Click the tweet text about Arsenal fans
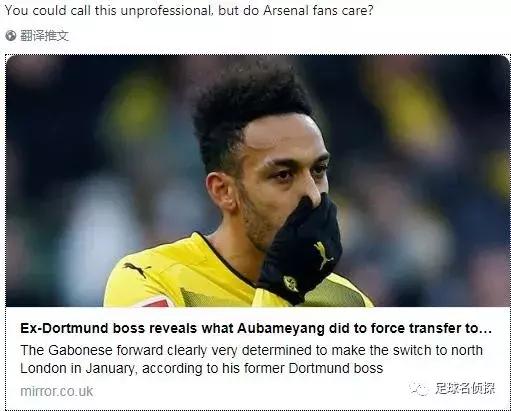The width and height of the screenshot is (511, 411). click(189, 10)
